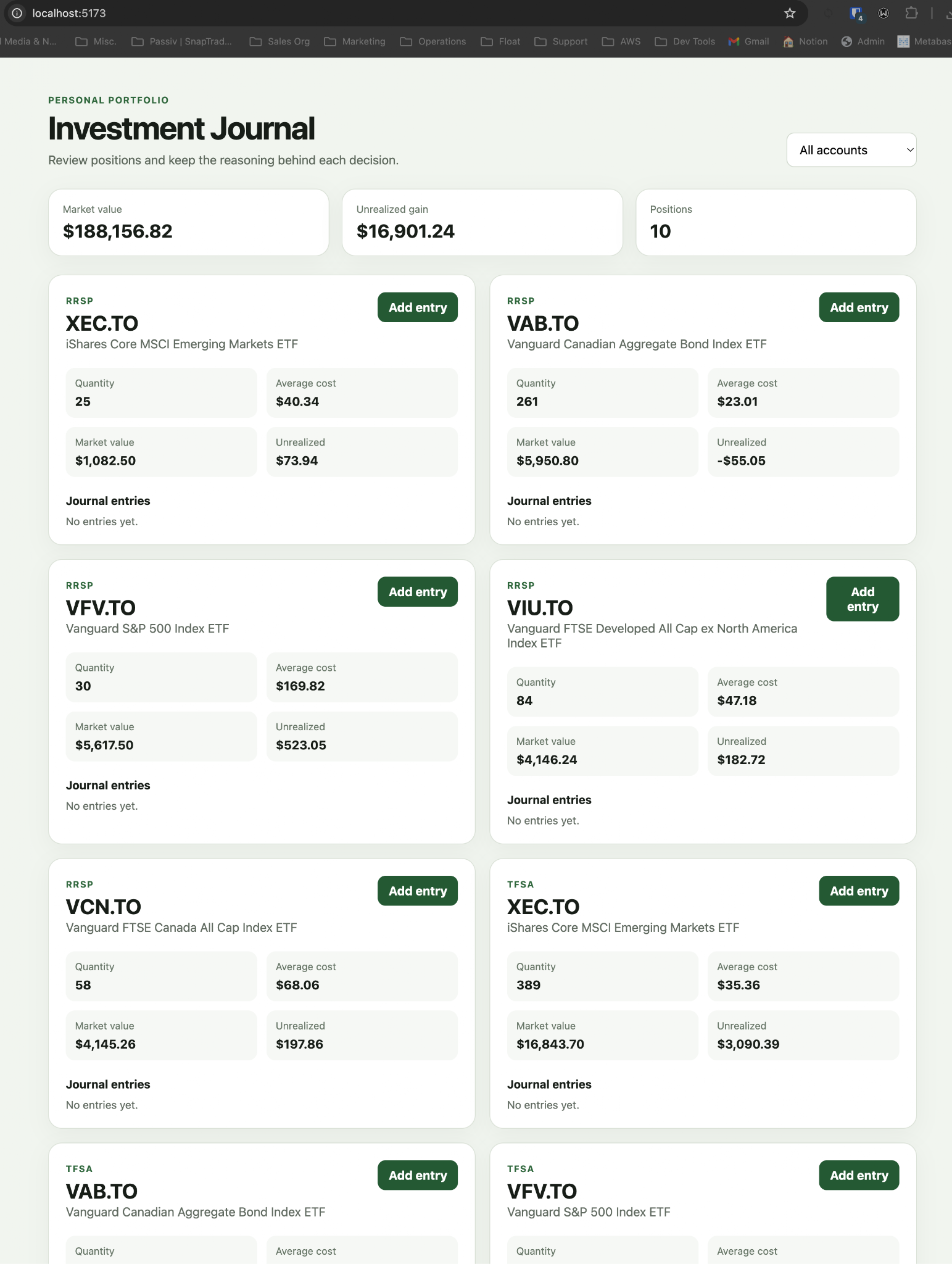Open the Support bookmarks folder
This screenshot has width=952, height=1264.
[x=561, y=41]
